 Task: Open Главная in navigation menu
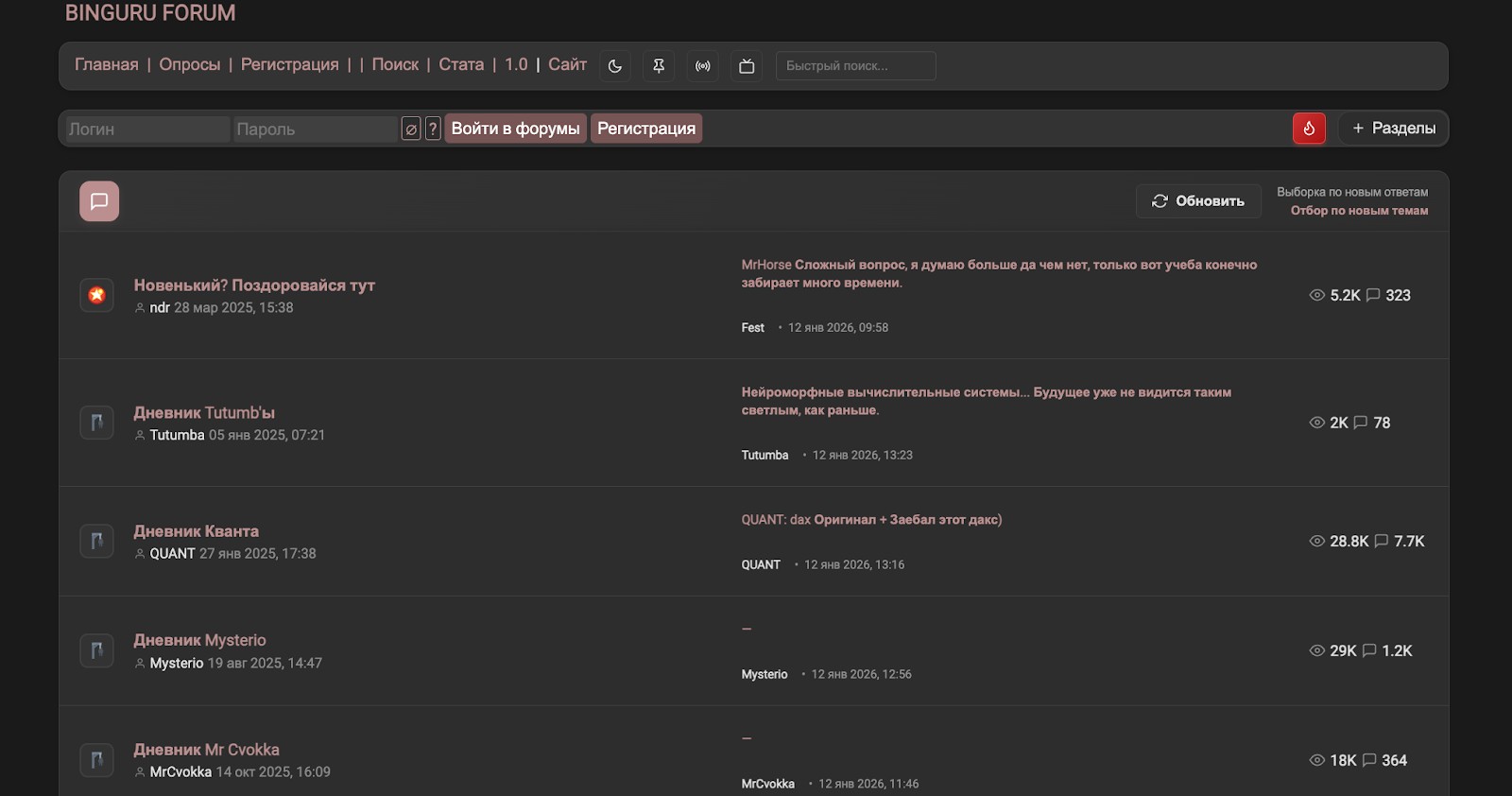(107, 64)
